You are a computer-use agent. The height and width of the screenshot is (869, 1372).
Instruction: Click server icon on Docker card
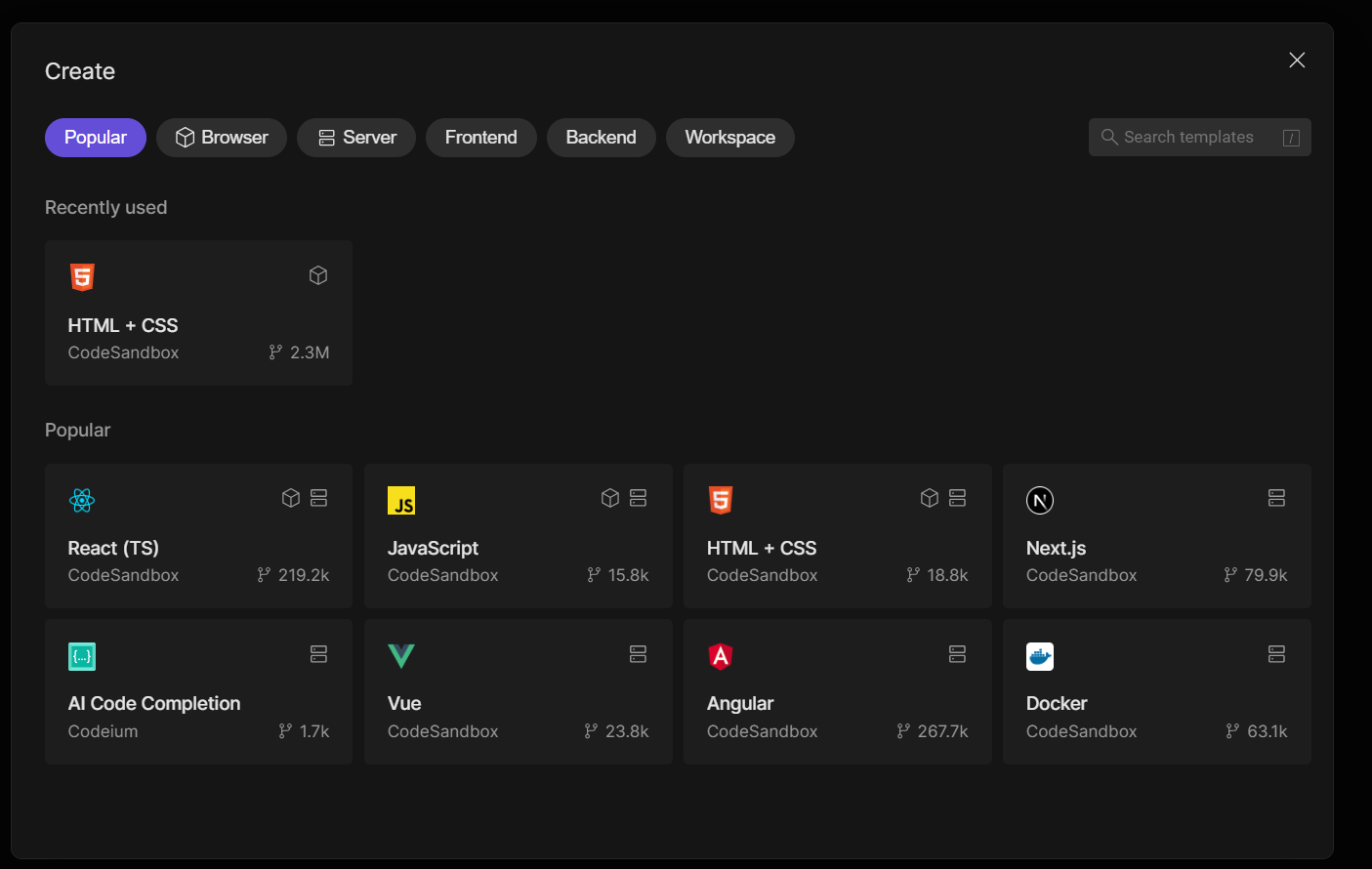click(1276, 654)
